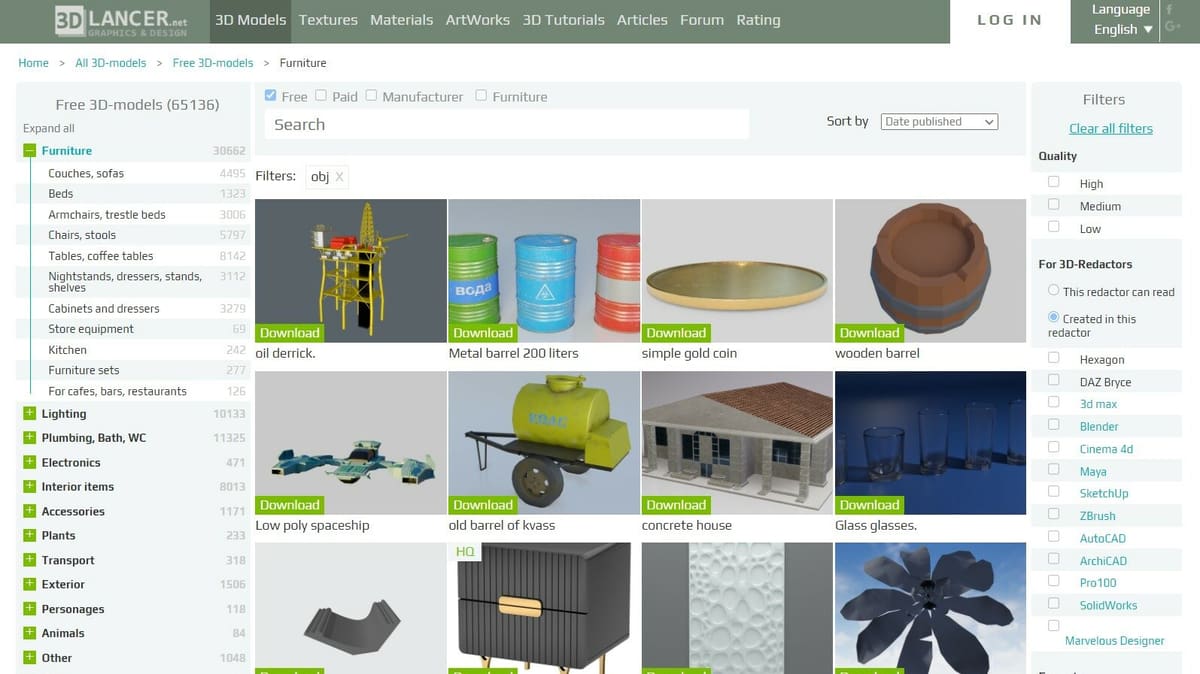The height and width of the screenshot is (674, 1200).
Task: Check the 3d max checkbox
Action: [1053, 402]
